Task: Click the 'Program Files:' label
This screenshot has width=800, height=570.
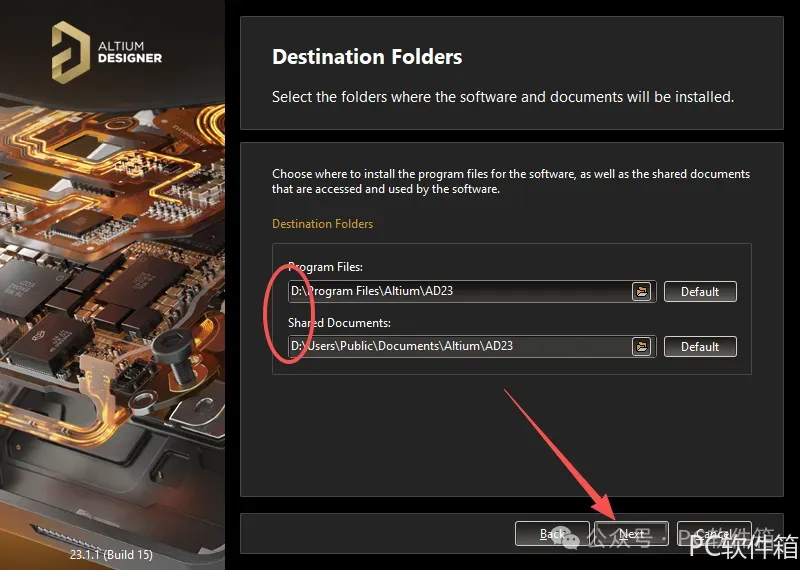Action: pos(326,267)
